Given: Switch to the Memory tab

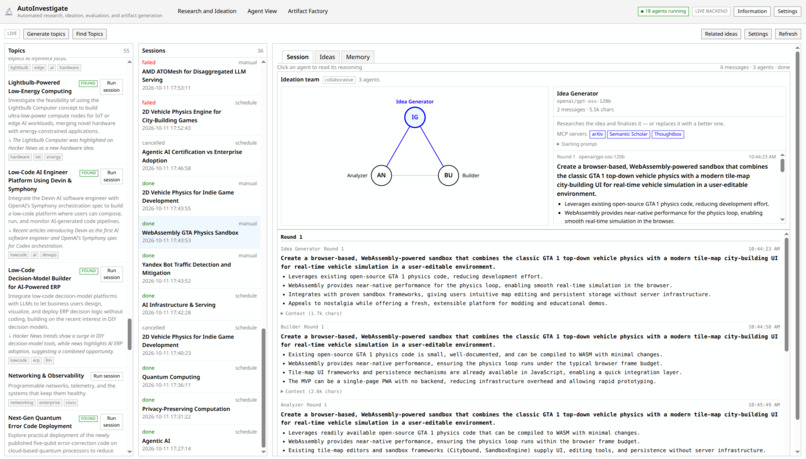Looking at the screenshot, I should (x=357, y=57).
